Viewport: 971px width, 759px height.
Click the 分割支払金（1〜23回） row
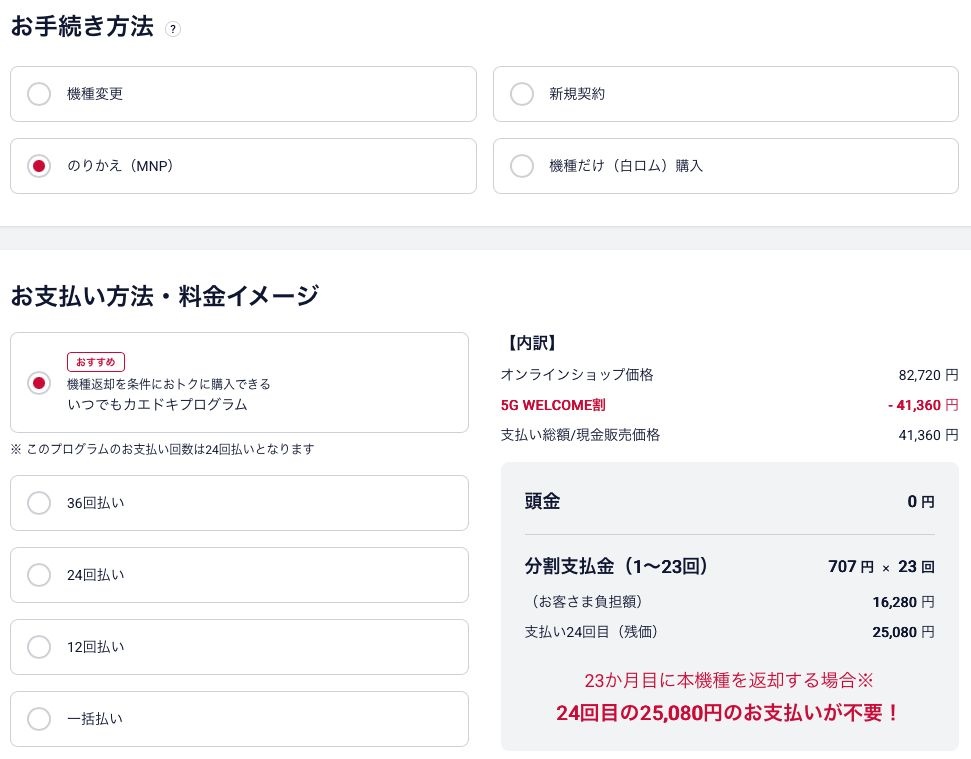(729, 567)
